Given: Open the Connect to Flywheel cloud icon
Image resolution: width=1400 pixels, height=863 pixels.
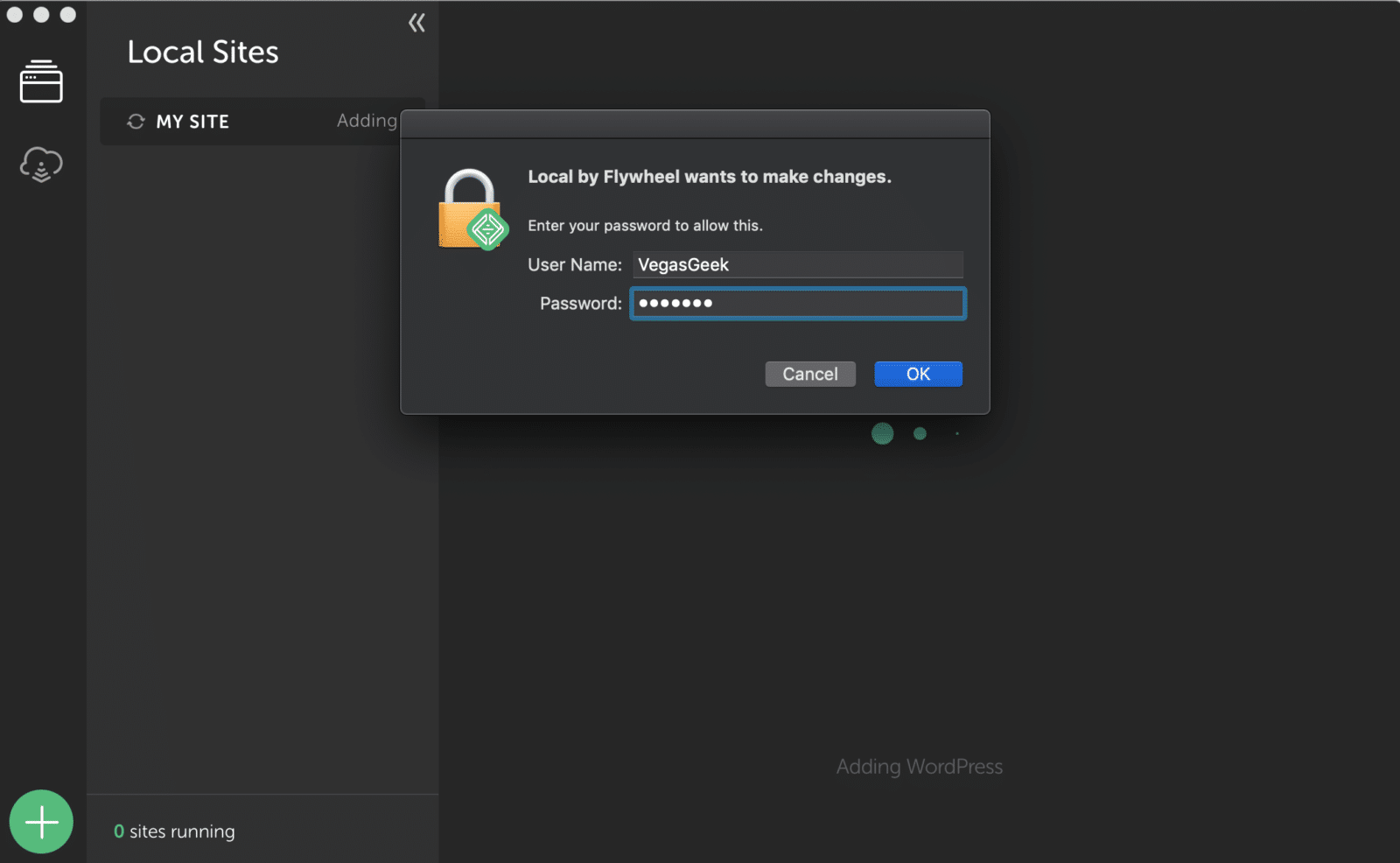Looking at the screenshot, I should (x=41, y=164).
